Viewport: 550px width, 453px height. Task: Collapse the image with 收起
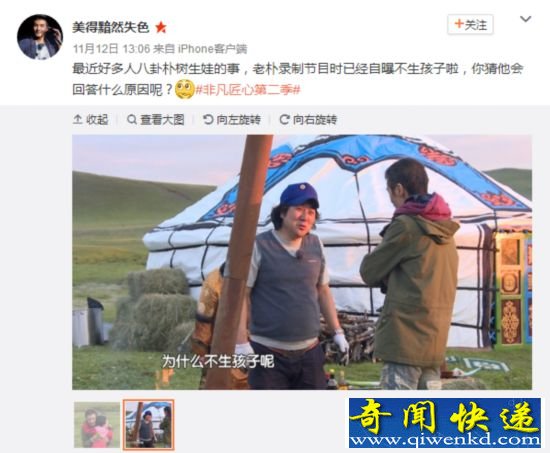tap(90, 120)
